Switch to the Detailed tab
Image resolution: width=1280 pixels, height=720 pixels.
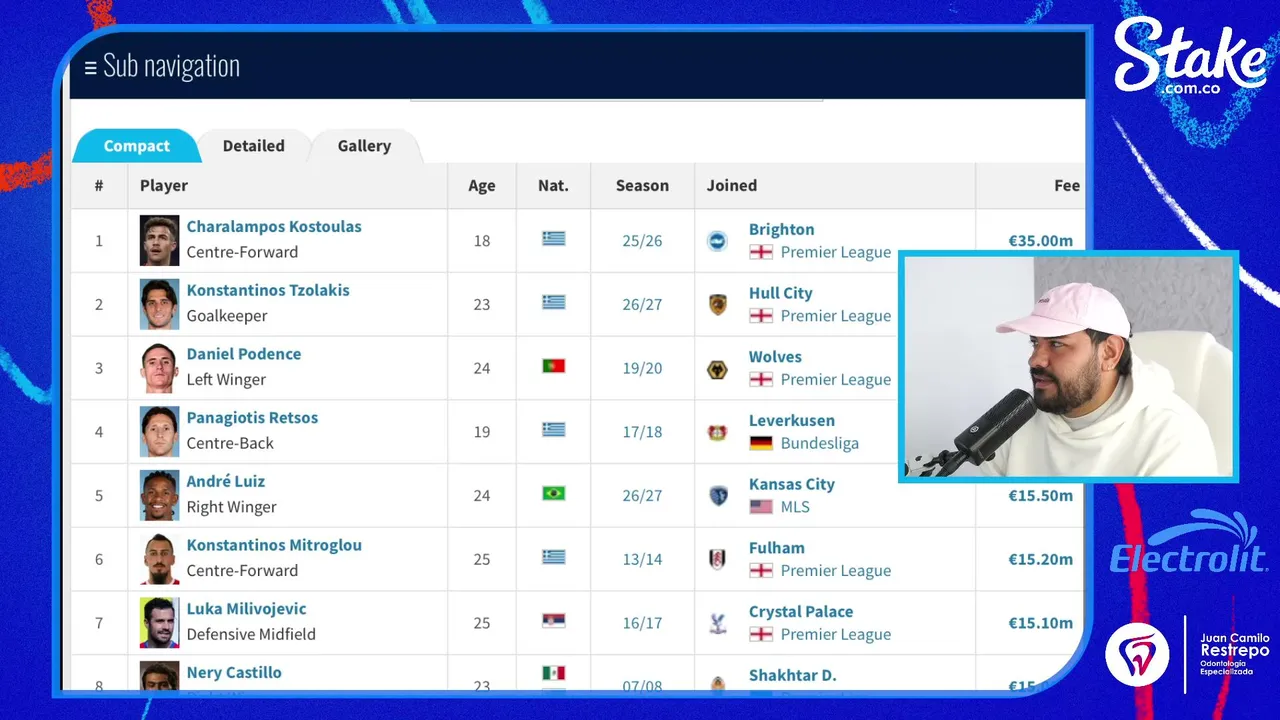(x=253, y=146)
